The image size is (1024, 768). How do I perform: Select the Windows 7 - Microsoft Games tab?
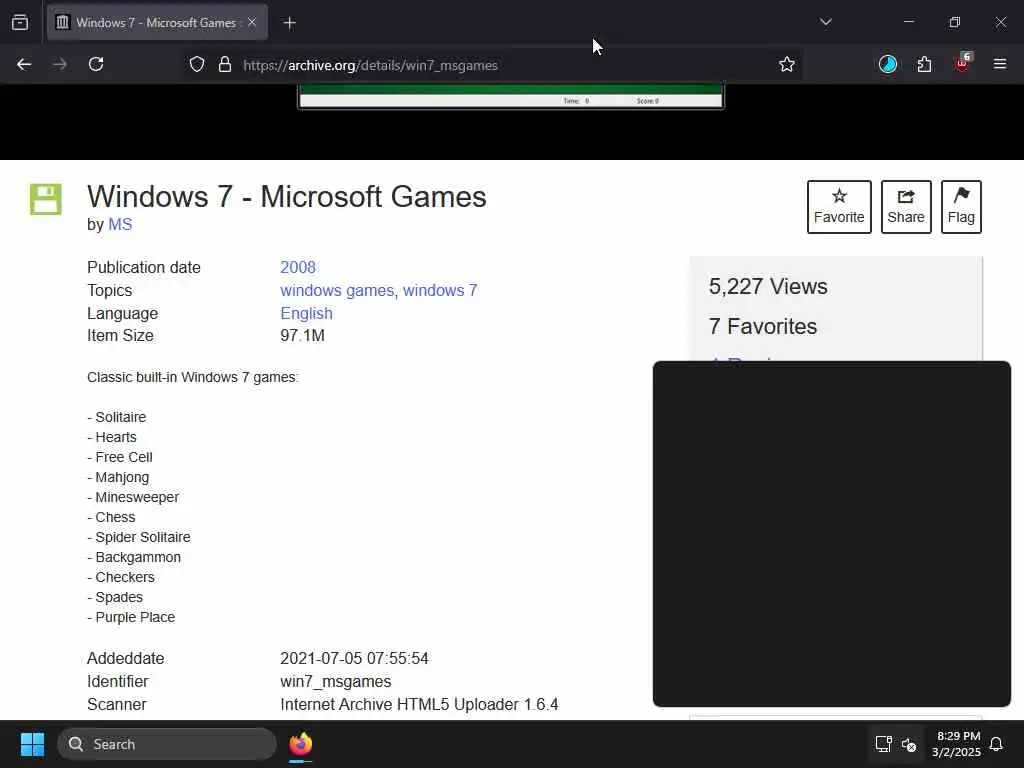[157, 22]
